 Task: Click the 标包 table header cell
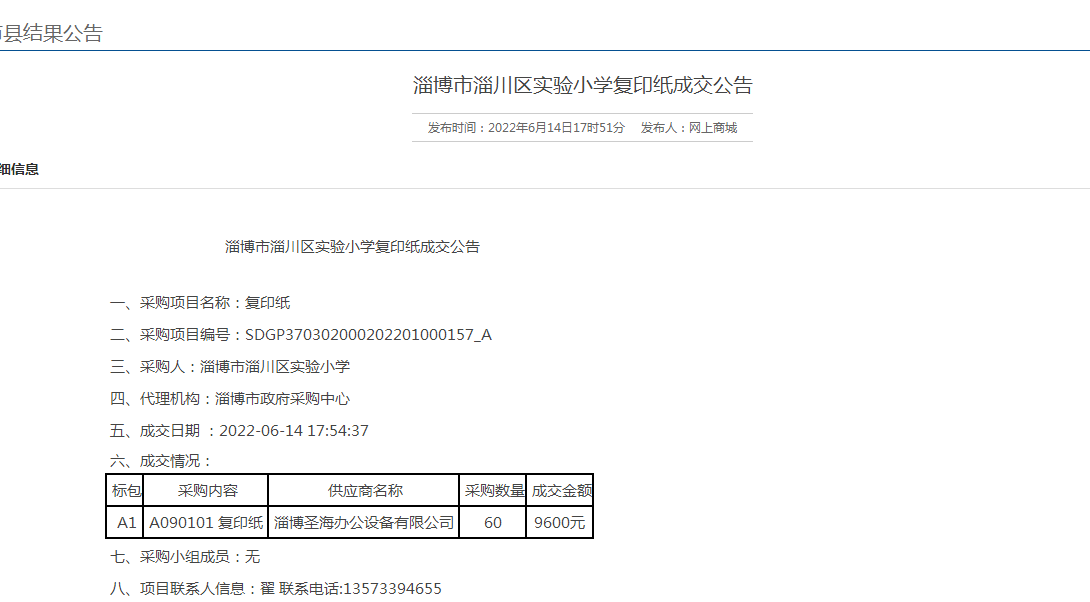click(x=125, y=491)
